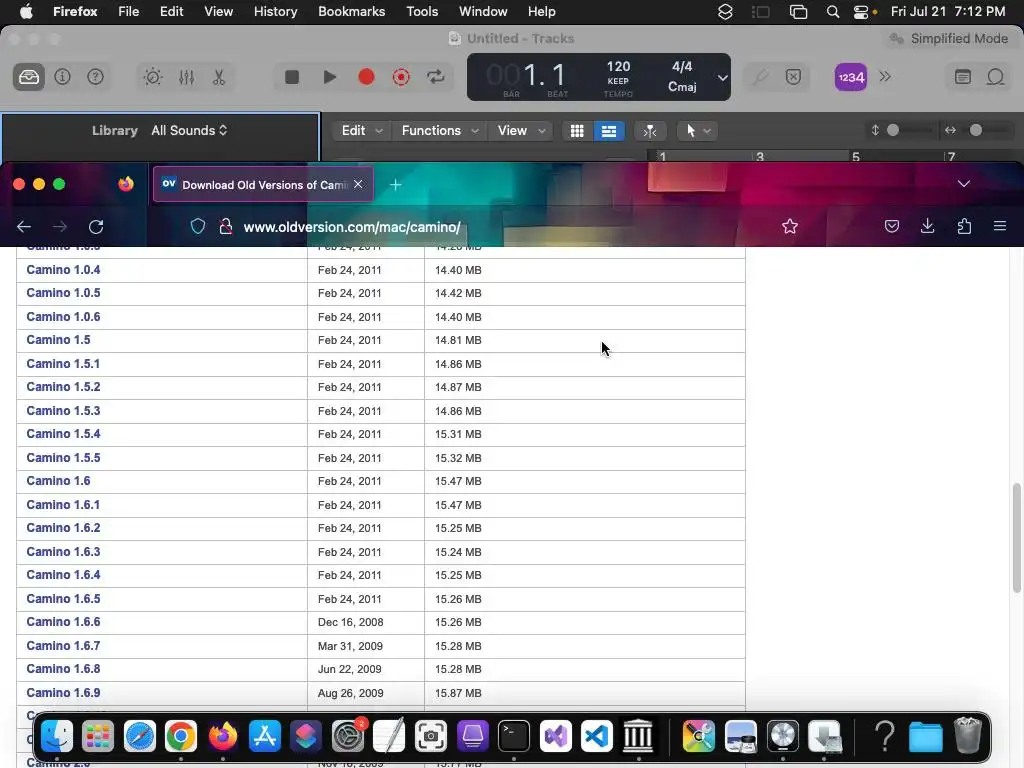Open the pointer tool menu in Logic
The image size is (1024, 768).
pos(697,131)
